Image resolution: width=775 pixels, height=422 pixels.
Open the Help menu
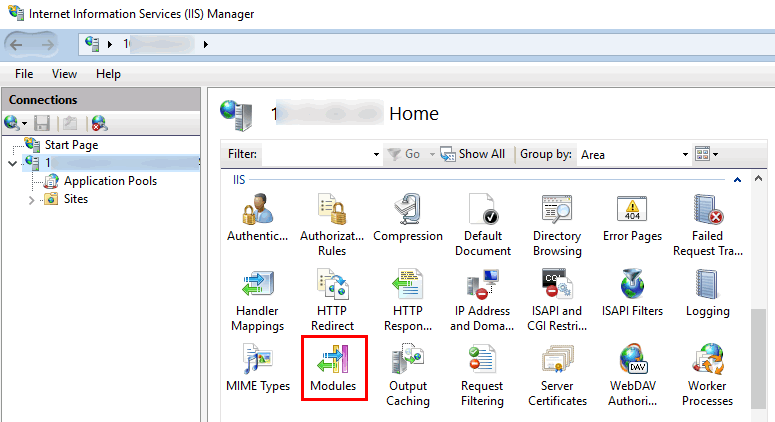click(x=108, y=74)
